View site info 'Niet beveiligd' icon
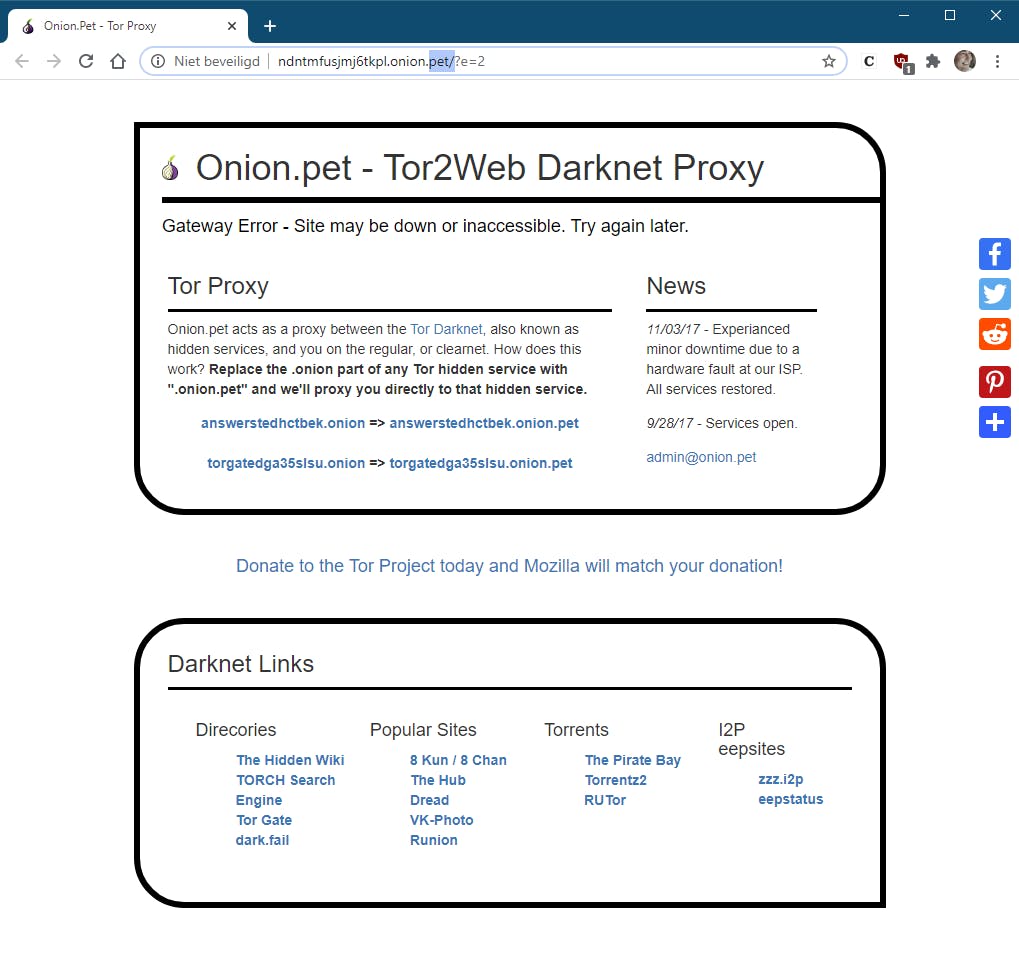This screenshot has width=1019, height=968. click(x=158, y=61)
